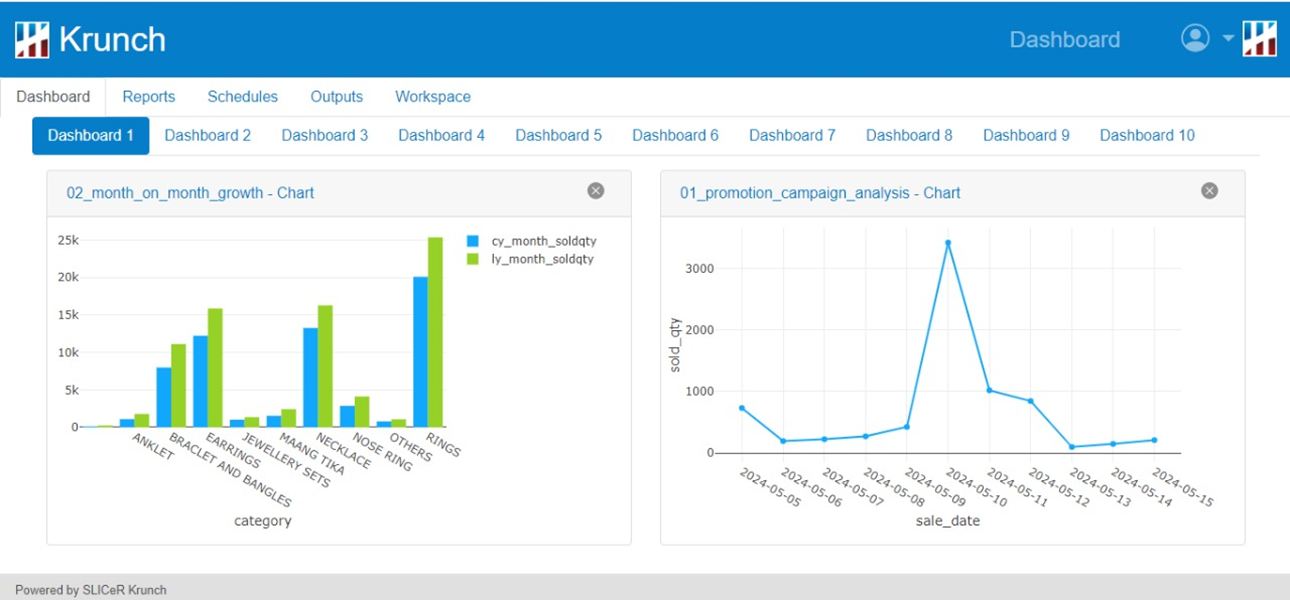Click the line chart point for 2024-05-05
Image resolution: width=1290 pixels, height=600 pixels.
click(x=742, y=408)
